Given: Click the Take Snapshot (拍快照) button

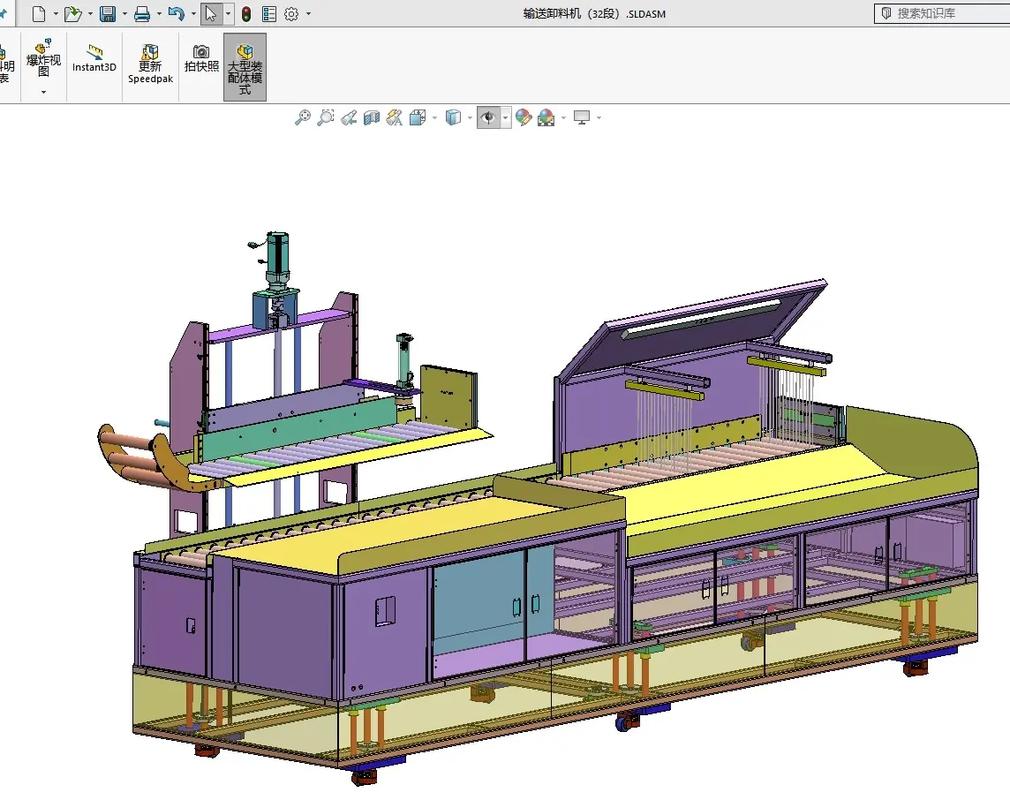Looking at the screenshot, I should pos(201,58).
